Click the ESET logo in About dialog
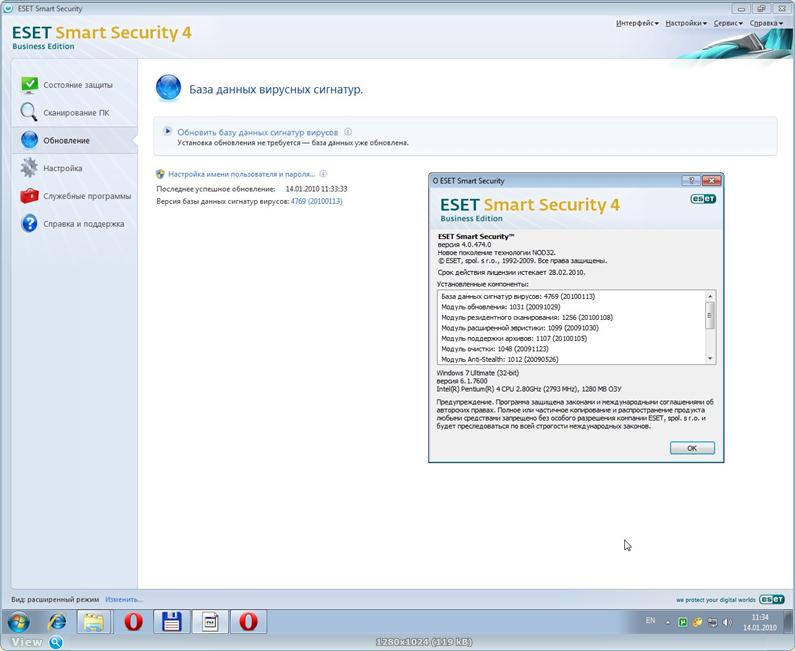 tap(703, 199)
